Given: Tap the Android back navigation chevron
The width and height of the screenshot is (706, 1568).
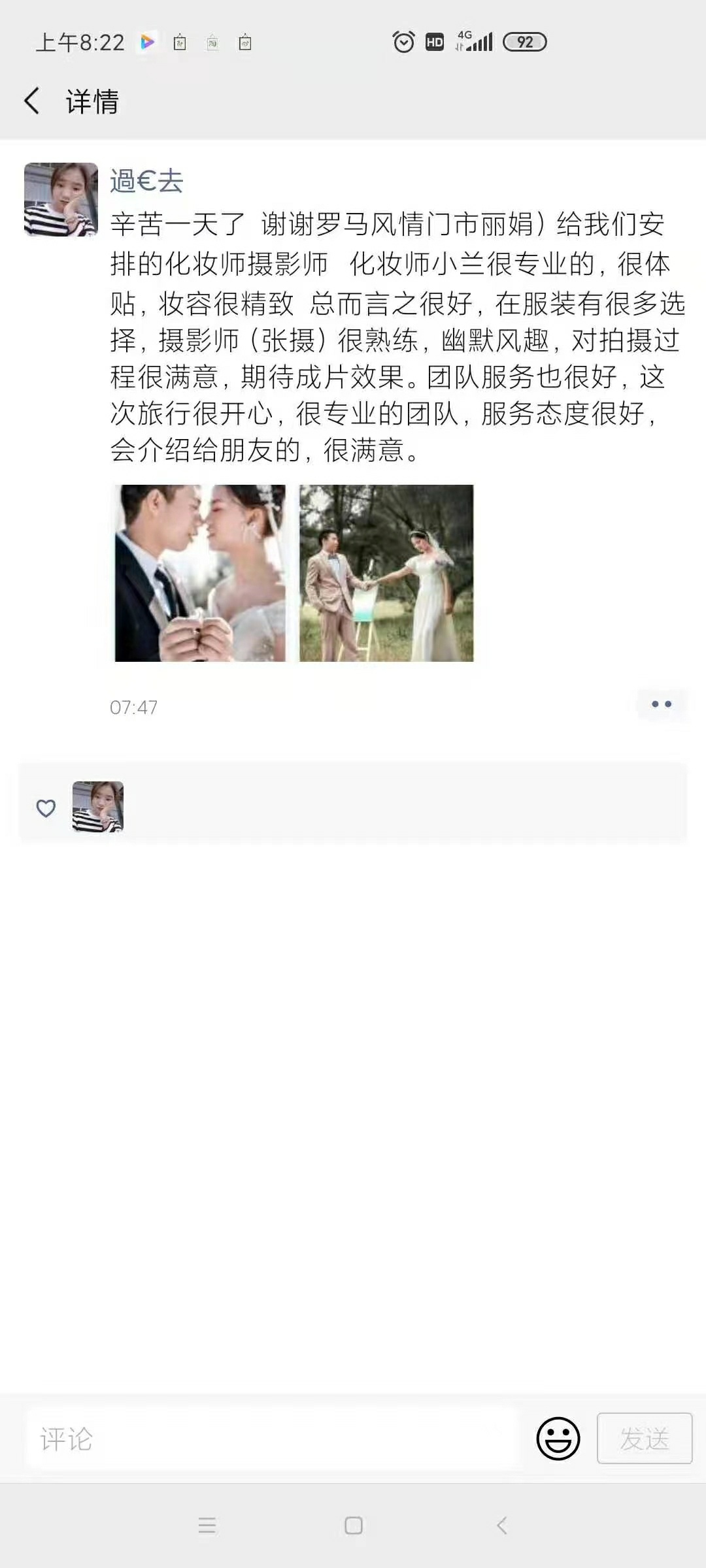Looking at the screenshot, I should [x=502, y=1526].
